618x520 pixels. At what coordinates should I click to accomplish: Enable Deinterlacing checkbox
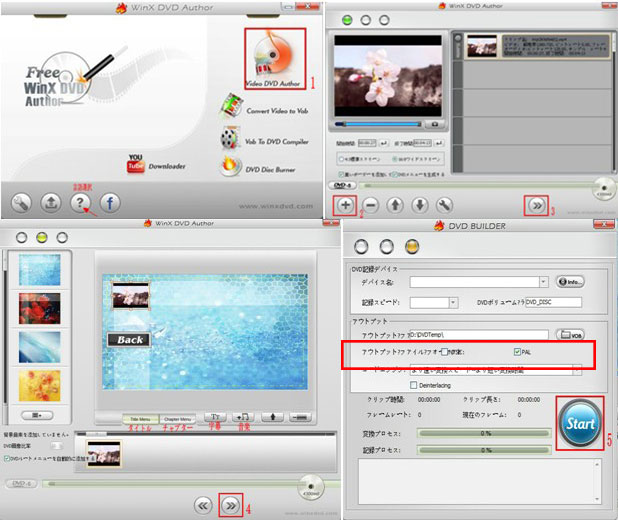[x=413, y=385]
